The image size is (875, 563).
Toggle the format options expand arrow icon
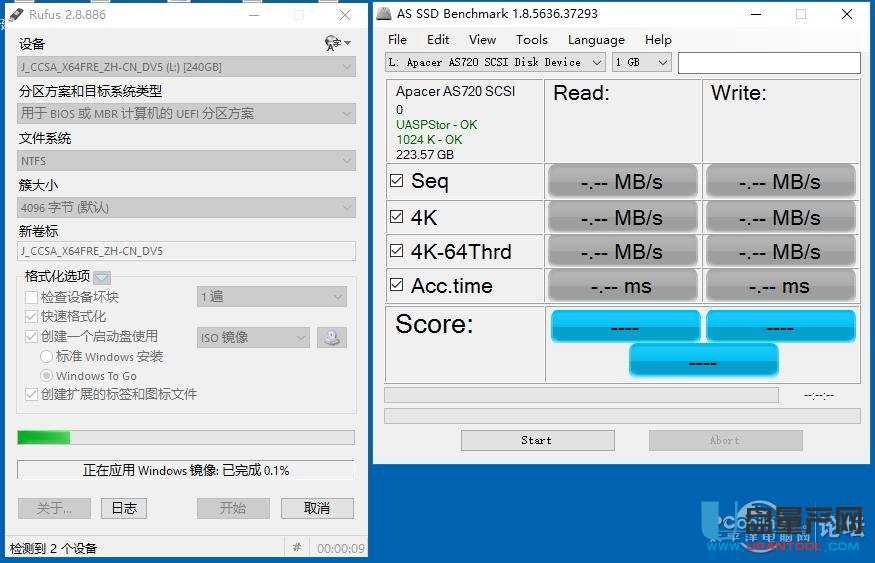(x=102, y=277)
